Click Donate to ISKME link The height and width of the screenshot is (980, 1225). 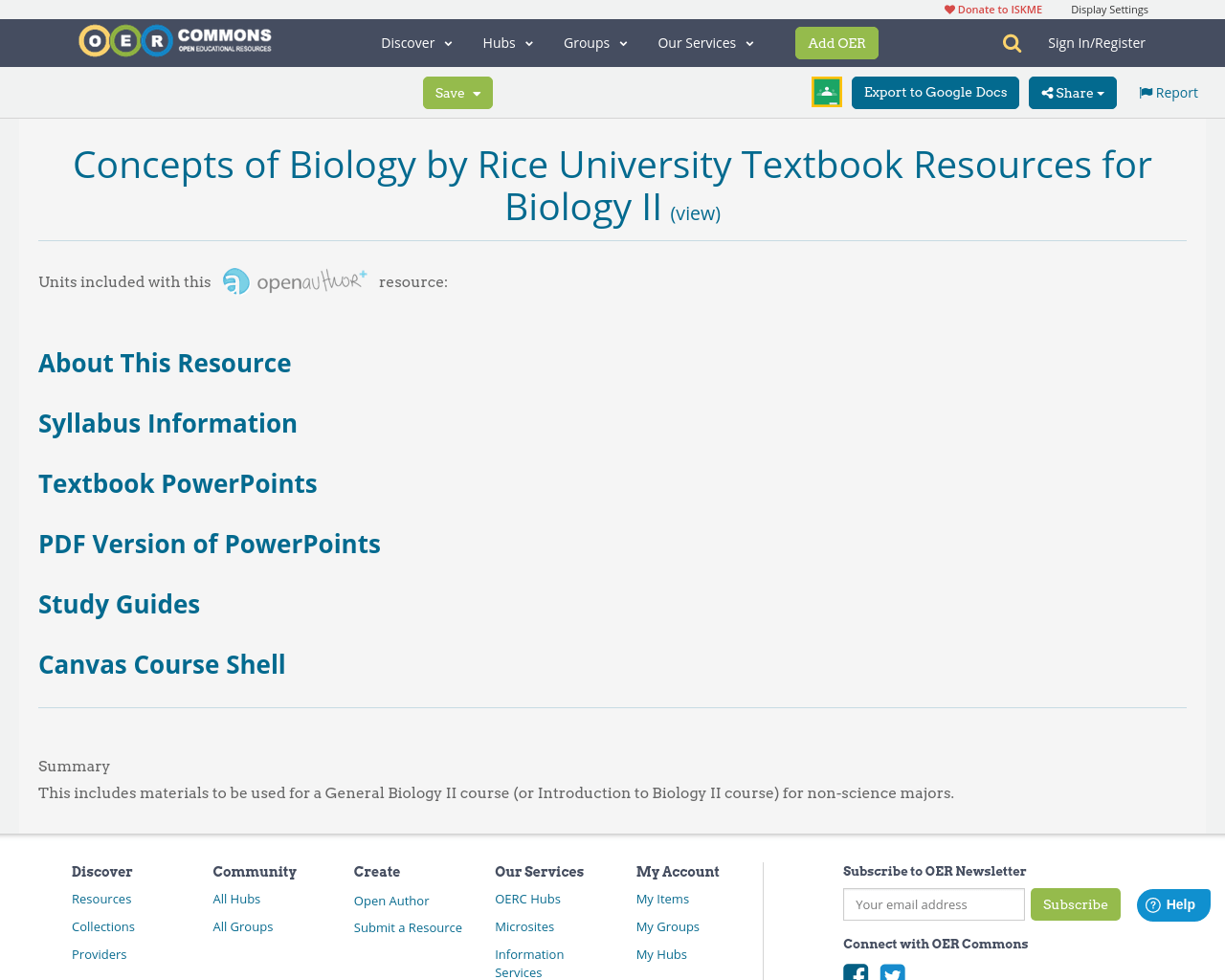pos(993,10)
